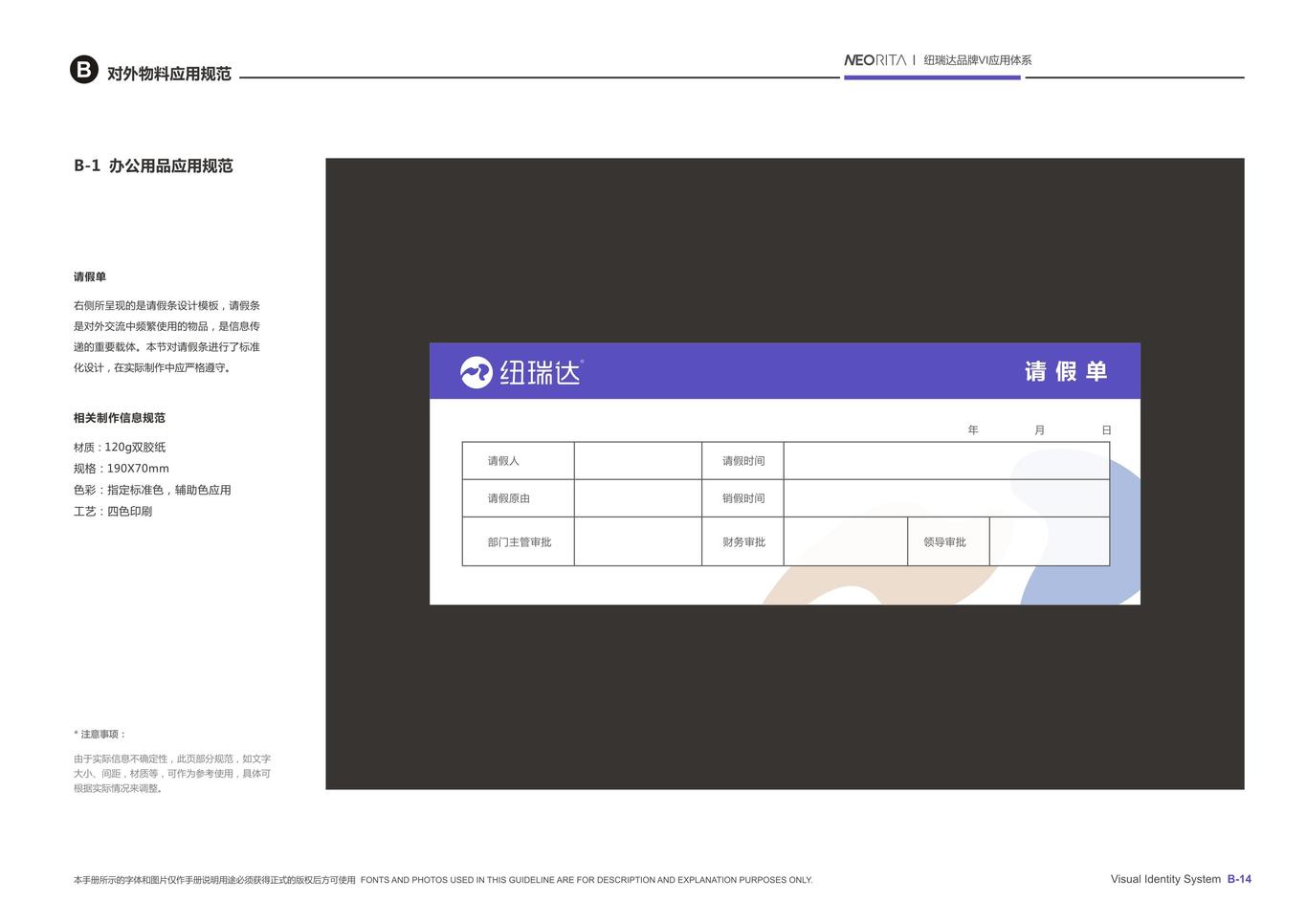Click the 日 date label
This screenshot has width=1307, height=924.
coord(1106,430)
